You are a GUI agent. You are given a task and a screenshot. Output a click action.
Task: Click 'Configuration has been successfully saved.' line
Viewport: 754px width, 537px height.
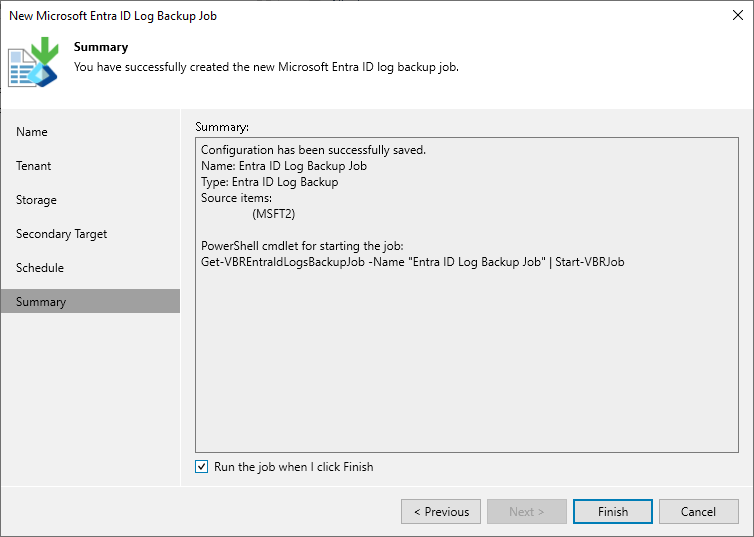click(314, 150)
